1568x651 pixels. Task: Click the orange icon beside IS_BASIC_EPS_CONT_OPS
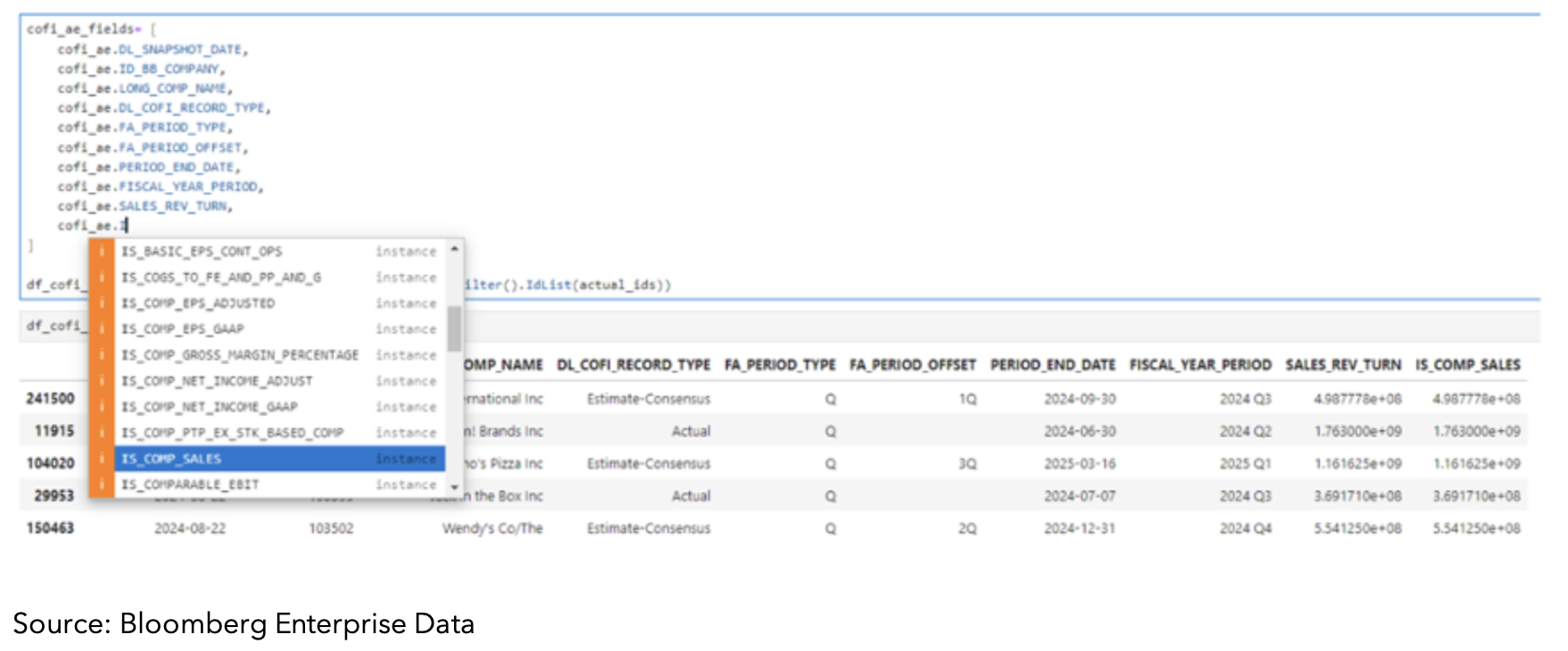pyautogui.click(x=101, y=251)
